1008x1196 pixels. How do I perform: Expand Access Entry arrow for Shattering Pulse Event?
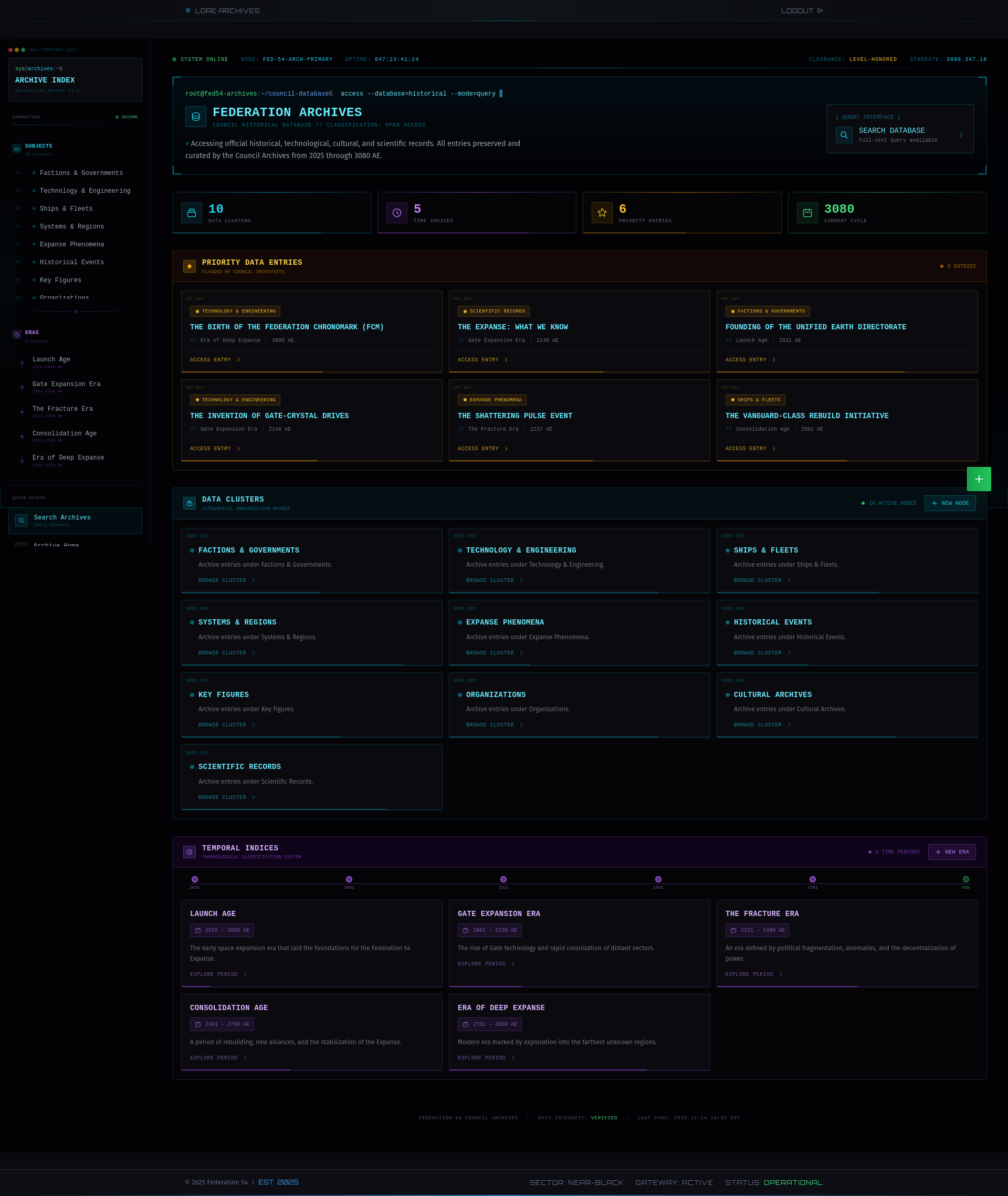coord(506,449)
